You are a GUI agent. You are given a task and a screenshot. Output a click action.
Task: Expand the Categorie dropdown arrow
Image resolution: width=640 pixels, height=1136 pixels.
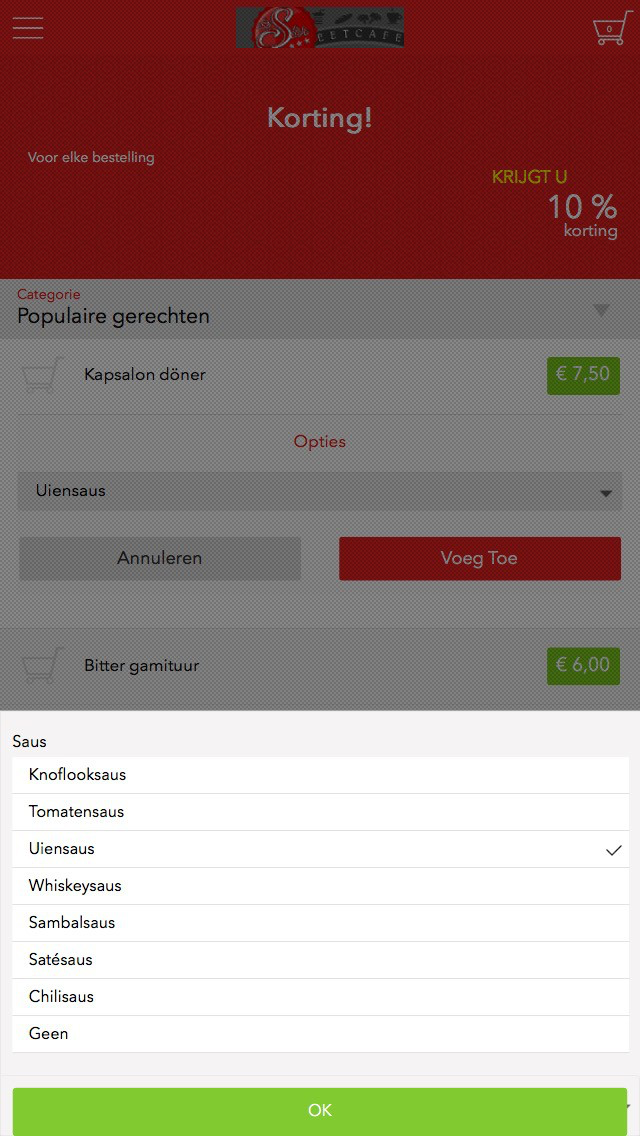pos(601,310)
